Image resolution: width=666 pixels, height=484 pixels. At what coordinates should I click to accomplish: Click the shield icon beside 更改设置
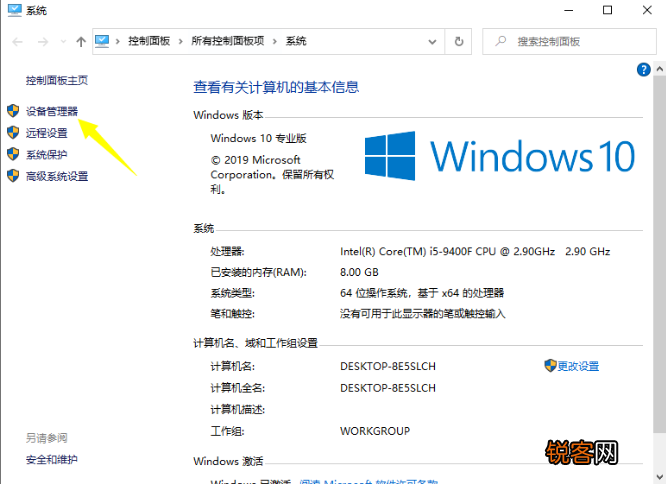(x=550, y=366)
